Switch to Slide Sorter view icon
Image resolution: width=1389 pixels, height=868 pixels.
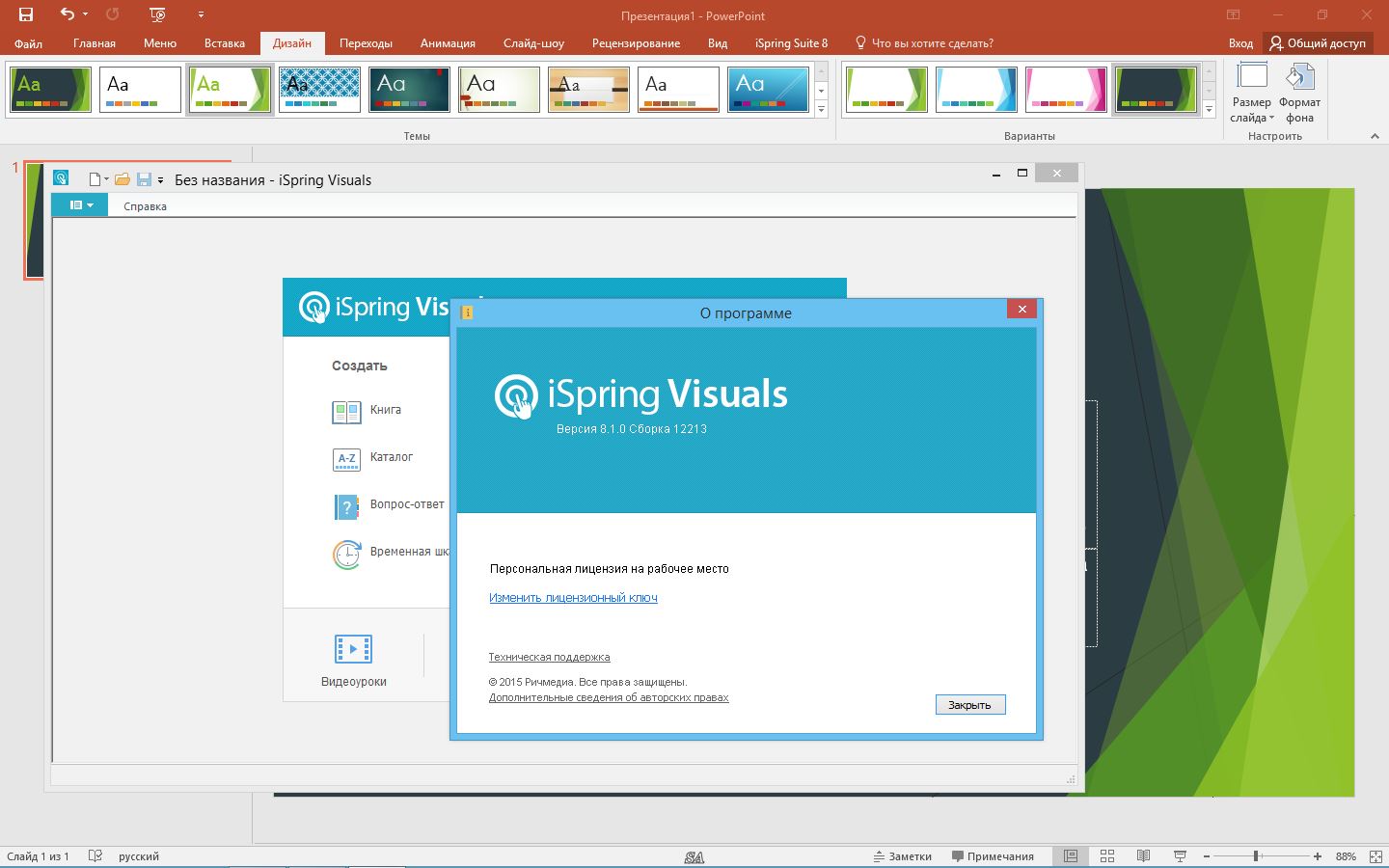(1107, 856)
